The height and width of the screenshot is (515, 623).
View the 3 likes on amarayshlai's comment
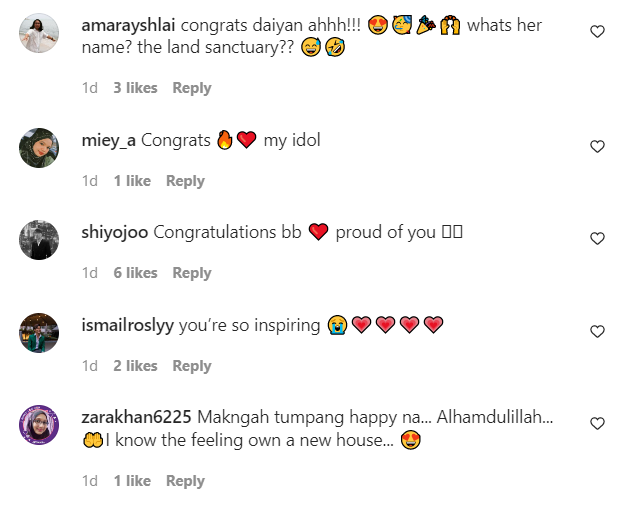coord(135,88)
